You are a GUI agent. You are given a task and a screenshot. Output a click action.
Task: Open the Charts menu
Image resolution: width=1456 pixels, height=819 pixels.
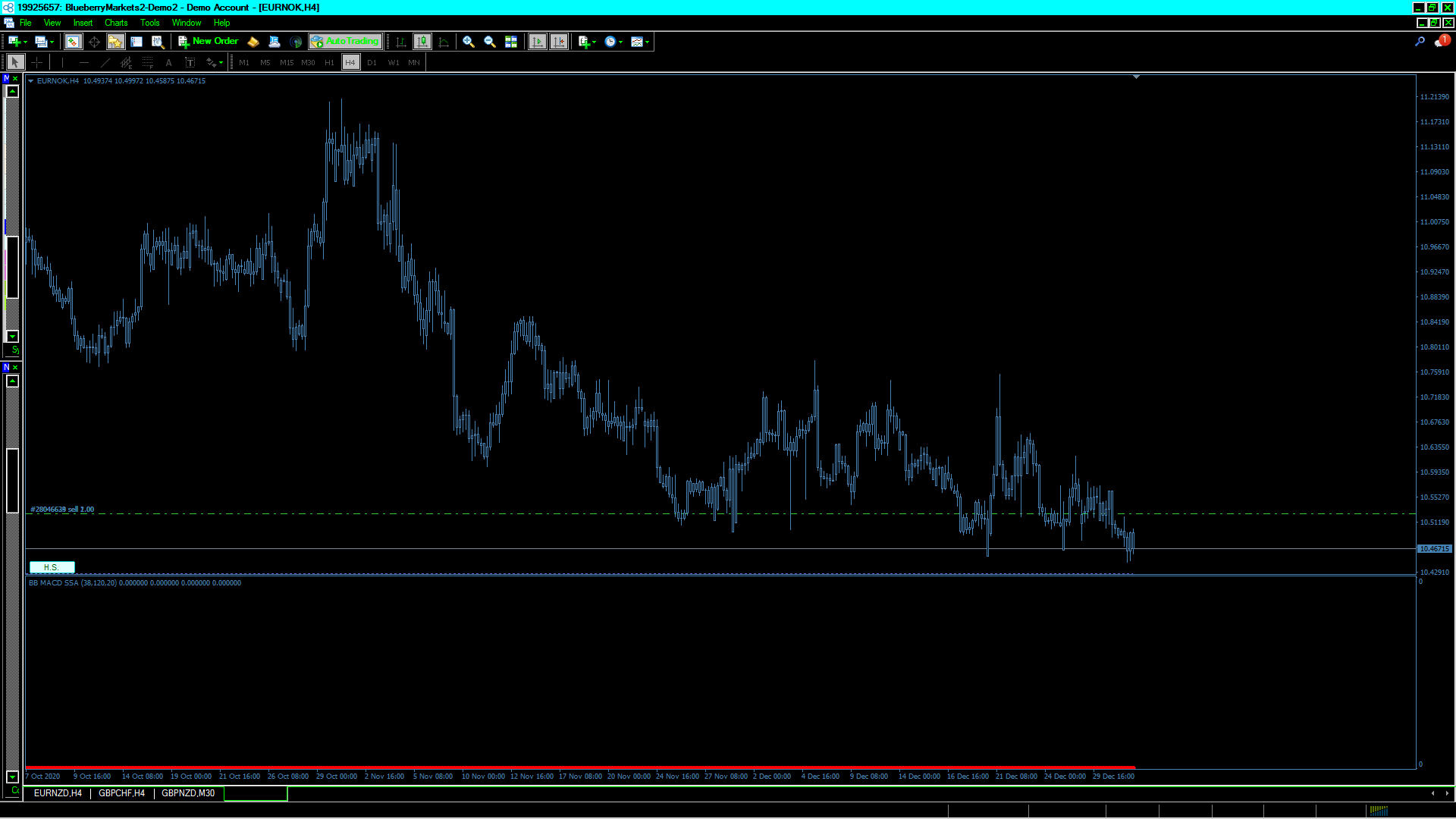coord(115,23)
